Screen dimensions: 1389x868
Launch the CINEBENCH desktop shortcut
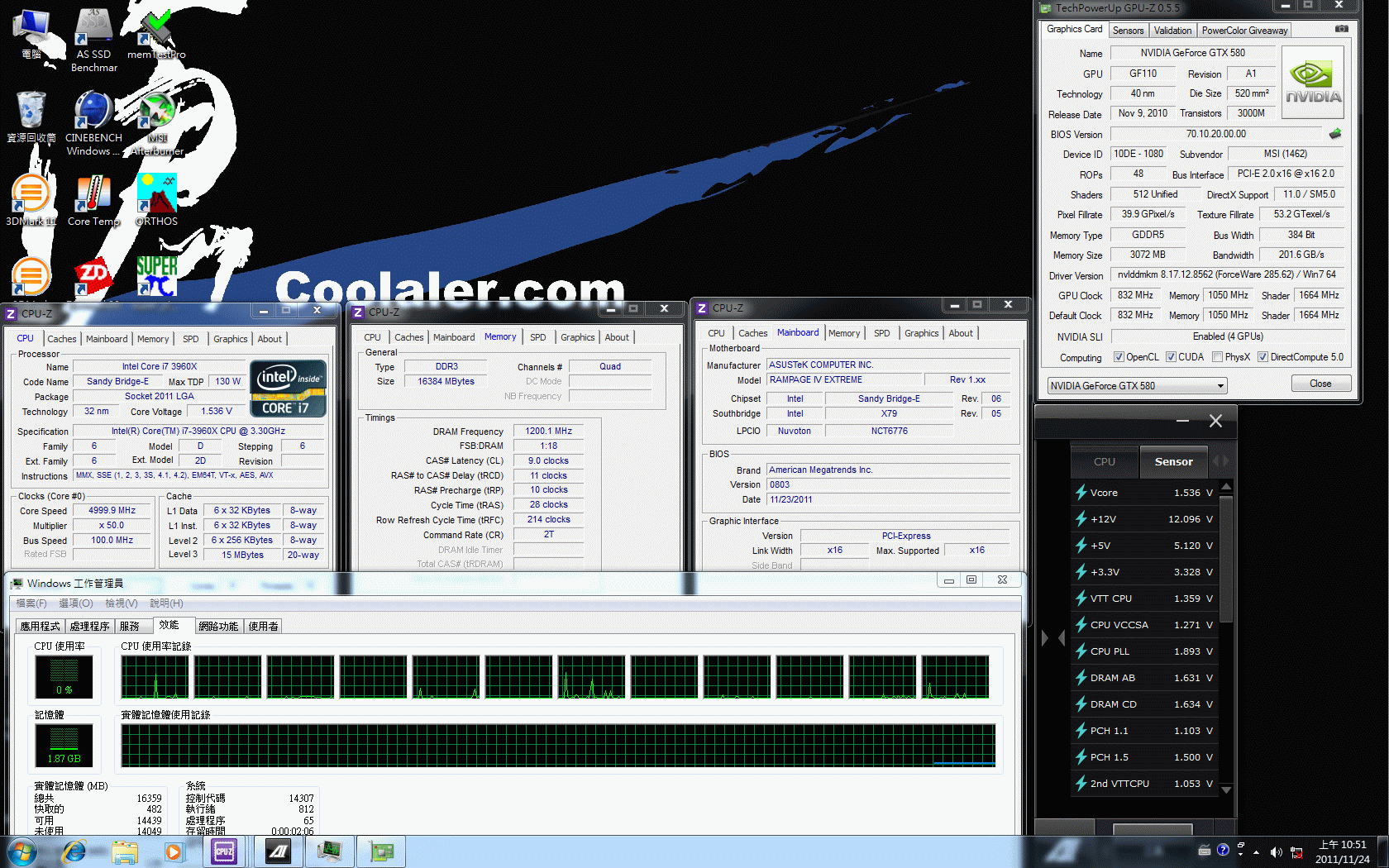(93, 122)
